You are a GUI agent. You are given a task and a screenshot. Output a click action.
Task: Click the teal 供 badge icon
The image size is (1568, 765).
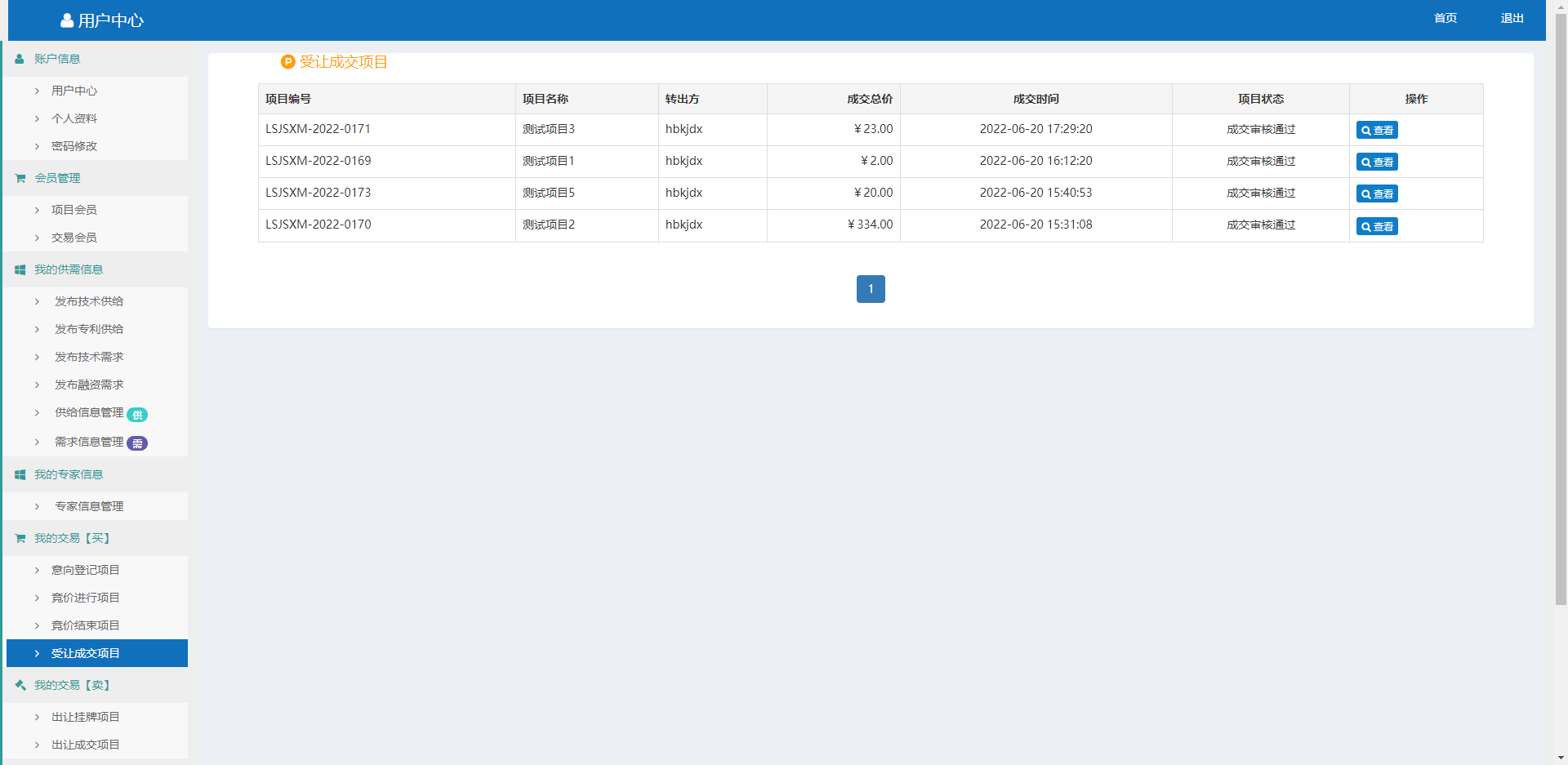pos(137,415)
